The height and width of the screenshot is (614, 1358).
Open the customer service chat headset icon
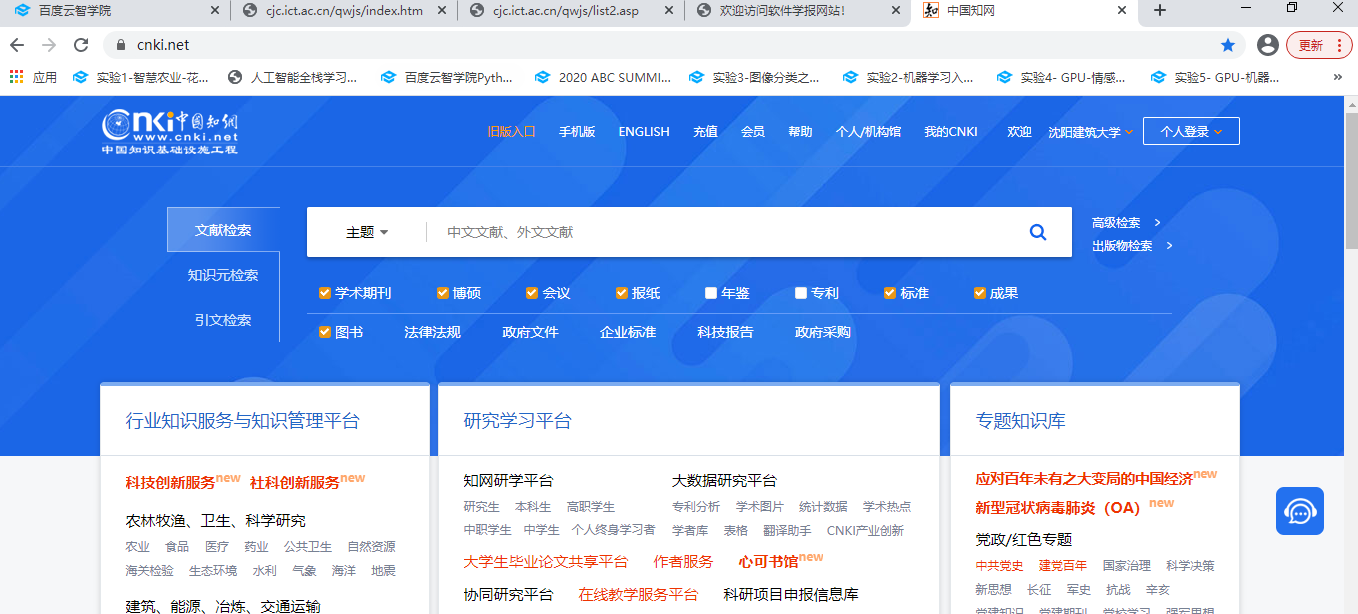tap(1299, 511)
